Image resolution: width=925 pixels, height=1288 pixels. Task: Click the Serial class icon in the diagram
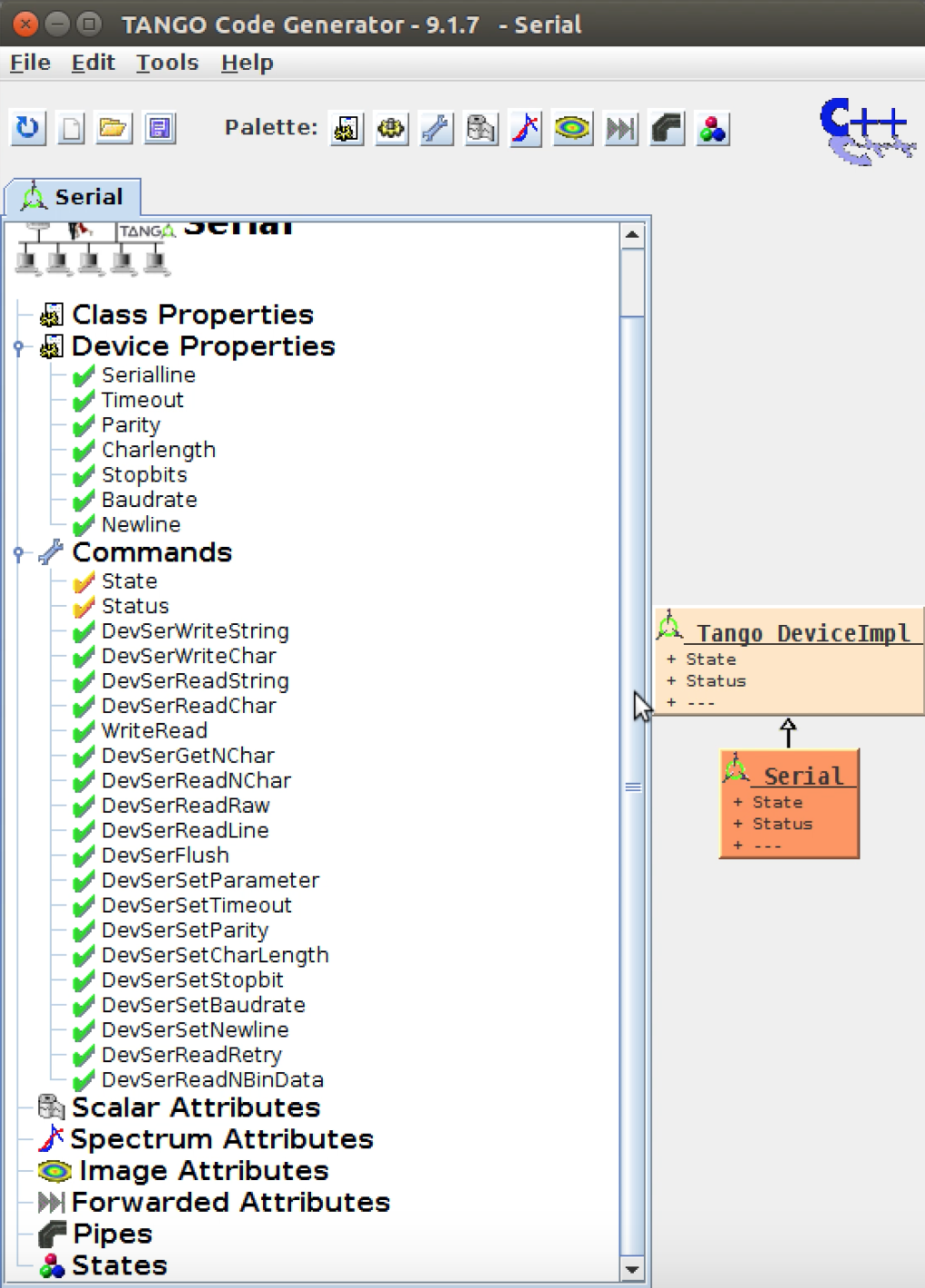(x=735, y=768)
